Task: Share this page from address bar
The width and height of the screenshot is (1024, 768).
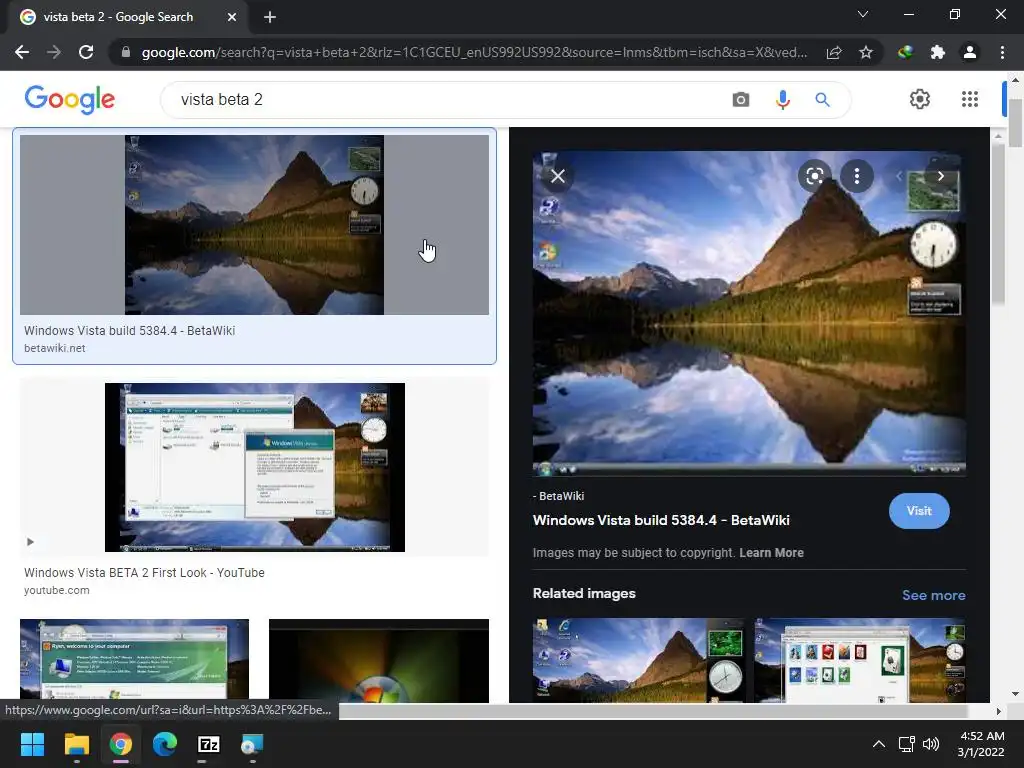Action: (x=834, y=52)
